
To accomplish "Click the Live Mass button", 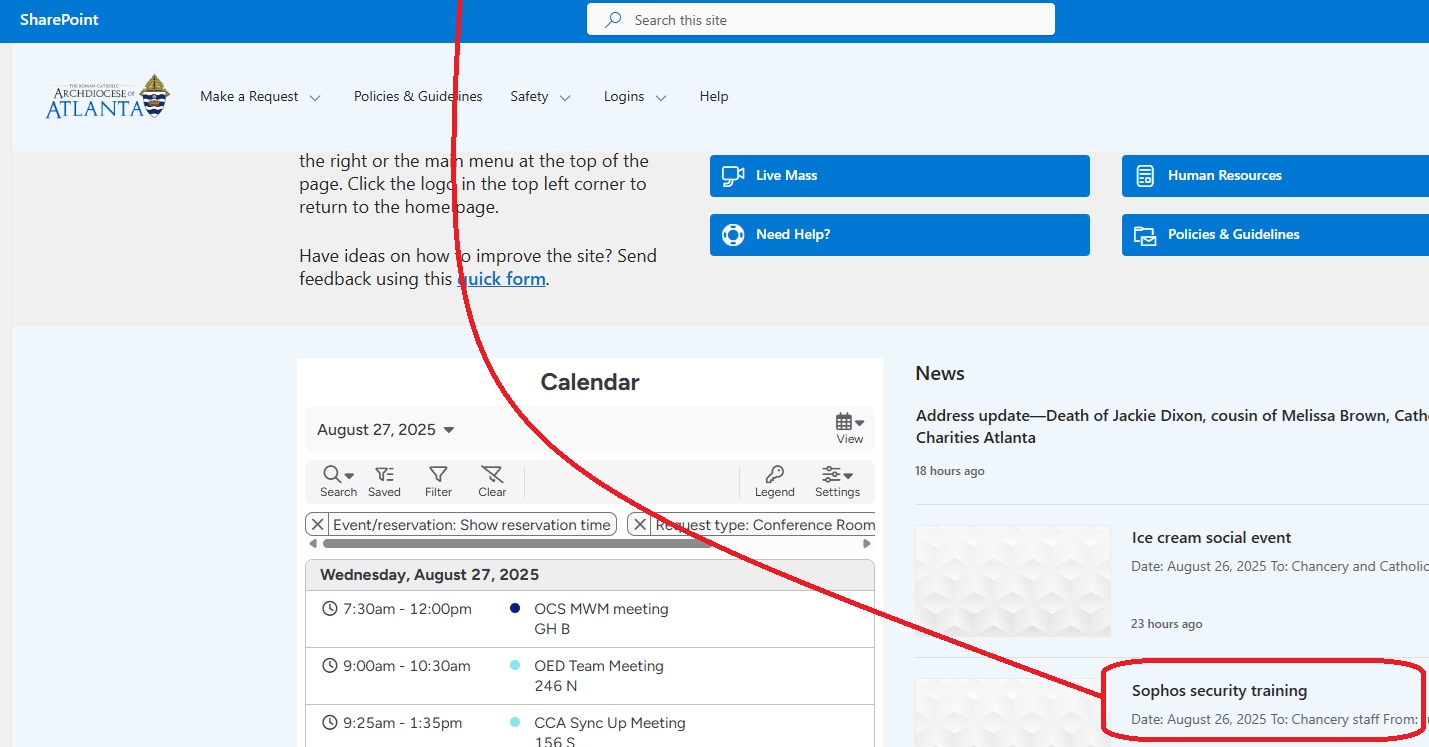I will [x=899, y=176].
